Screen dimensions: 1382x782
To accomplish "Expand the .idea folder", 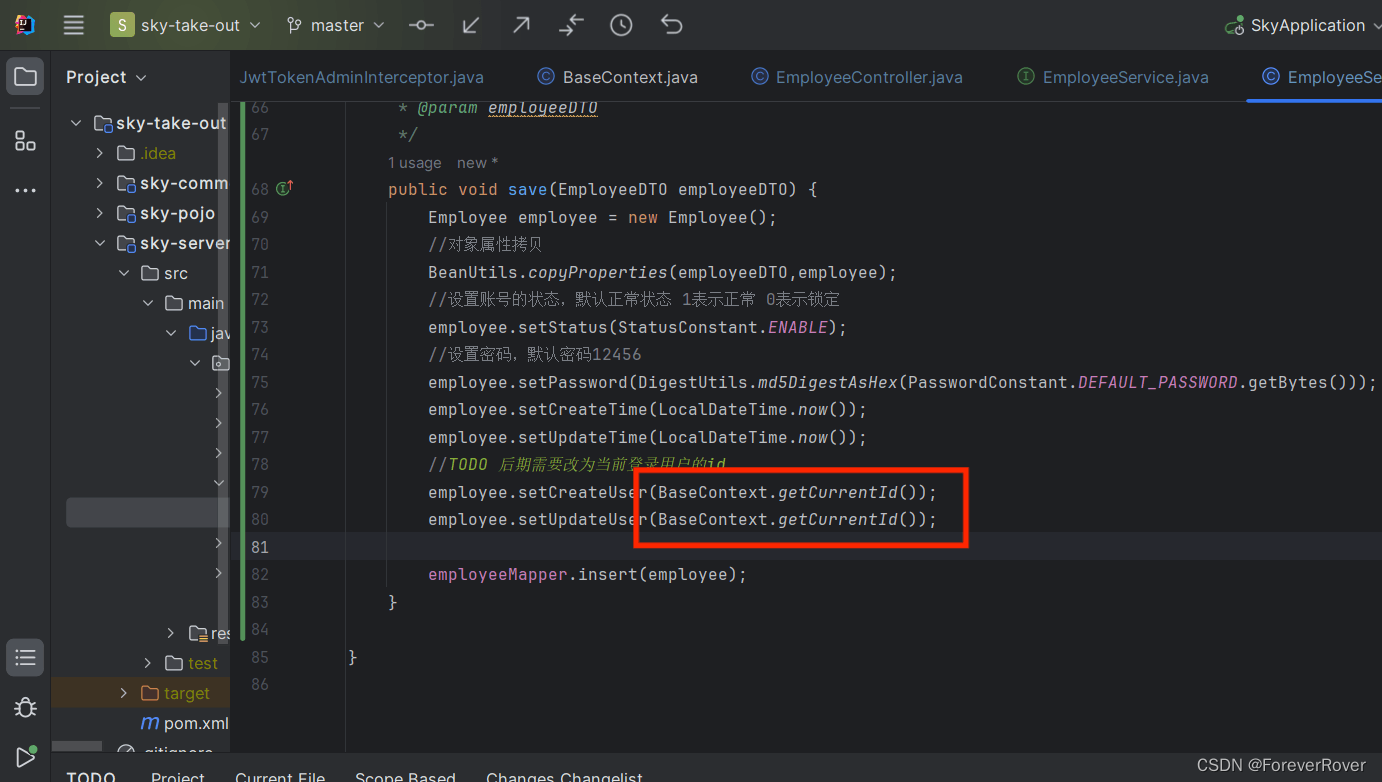I will pos(99,153).
